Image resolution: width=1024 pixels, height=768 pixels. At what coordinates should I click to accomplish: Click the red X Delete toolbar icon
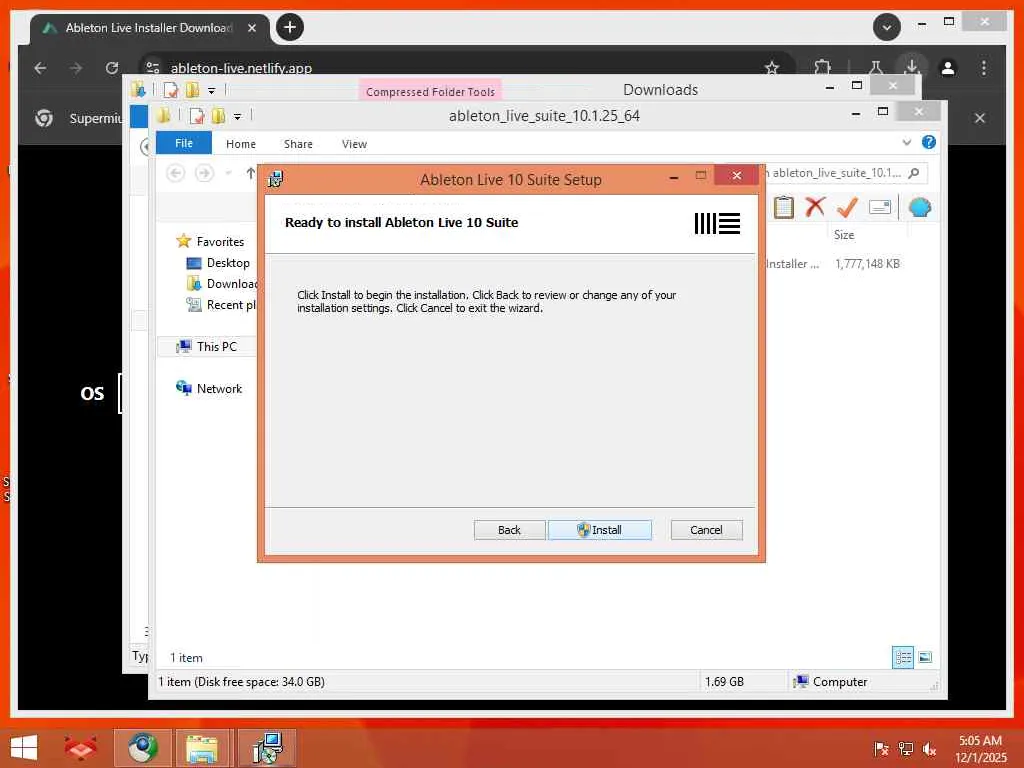815,208
